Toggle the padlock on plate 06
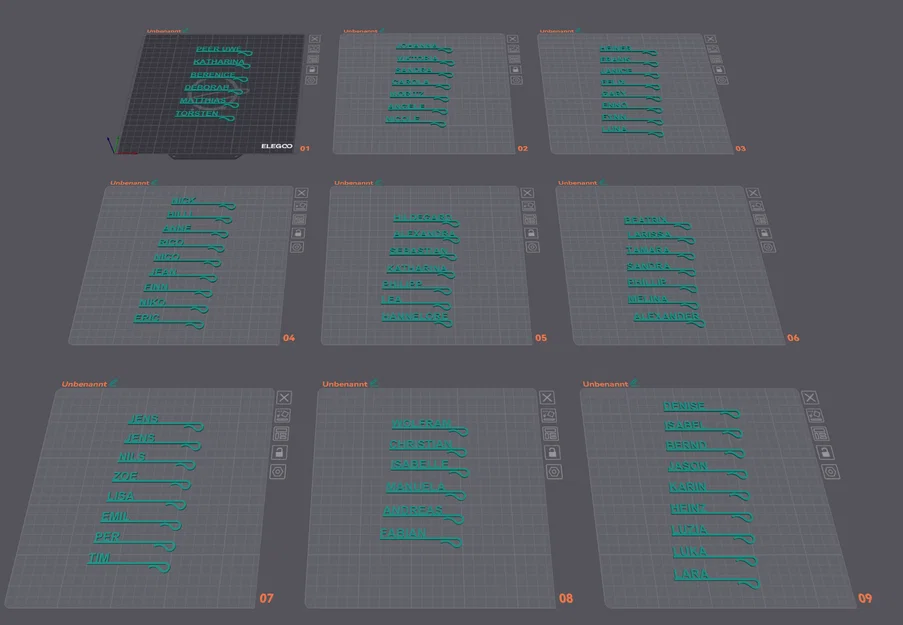 tap(764, 233)
